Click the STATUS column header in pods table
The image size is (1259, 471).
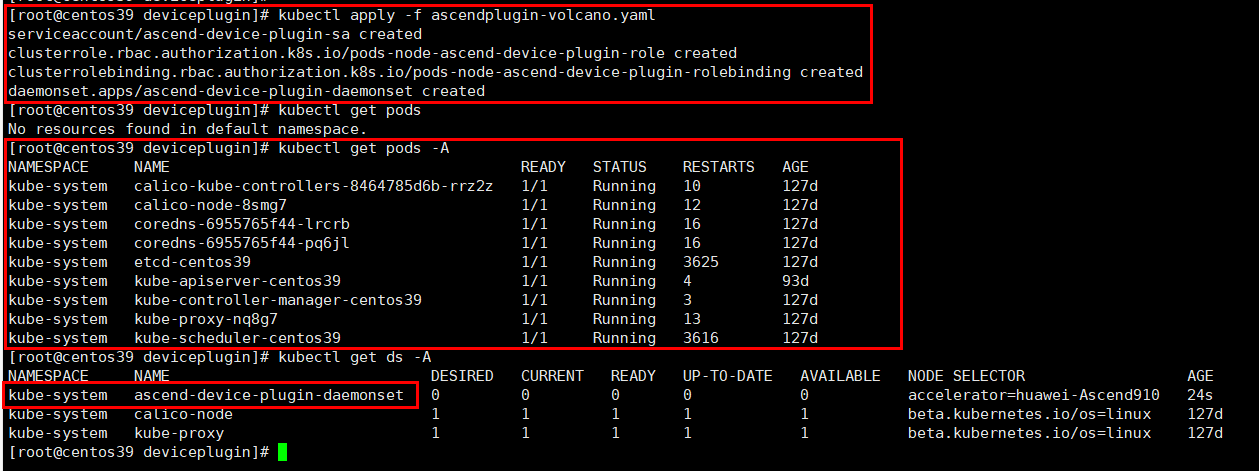(x=620, y=167)
